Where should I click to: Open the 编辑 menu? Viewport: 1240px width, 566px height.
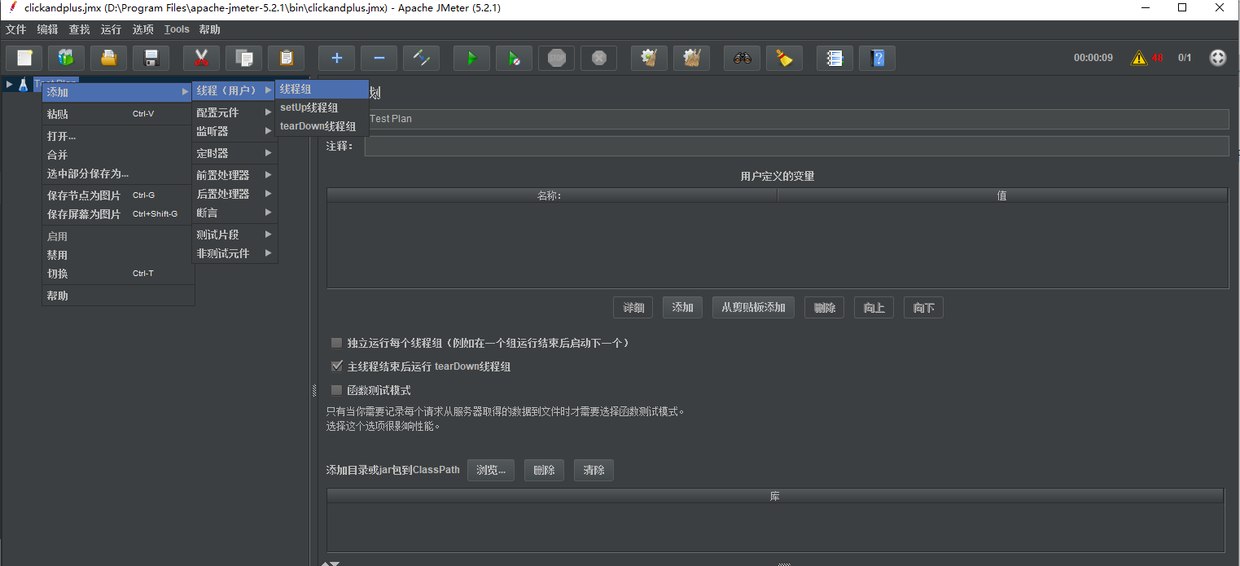(48, 30)
